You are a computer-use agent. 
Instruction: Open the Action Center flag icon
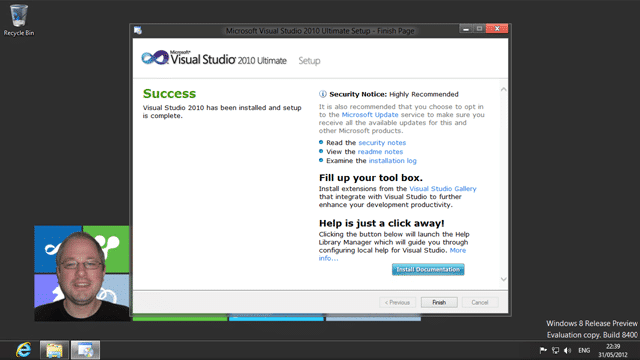point(543,350)
